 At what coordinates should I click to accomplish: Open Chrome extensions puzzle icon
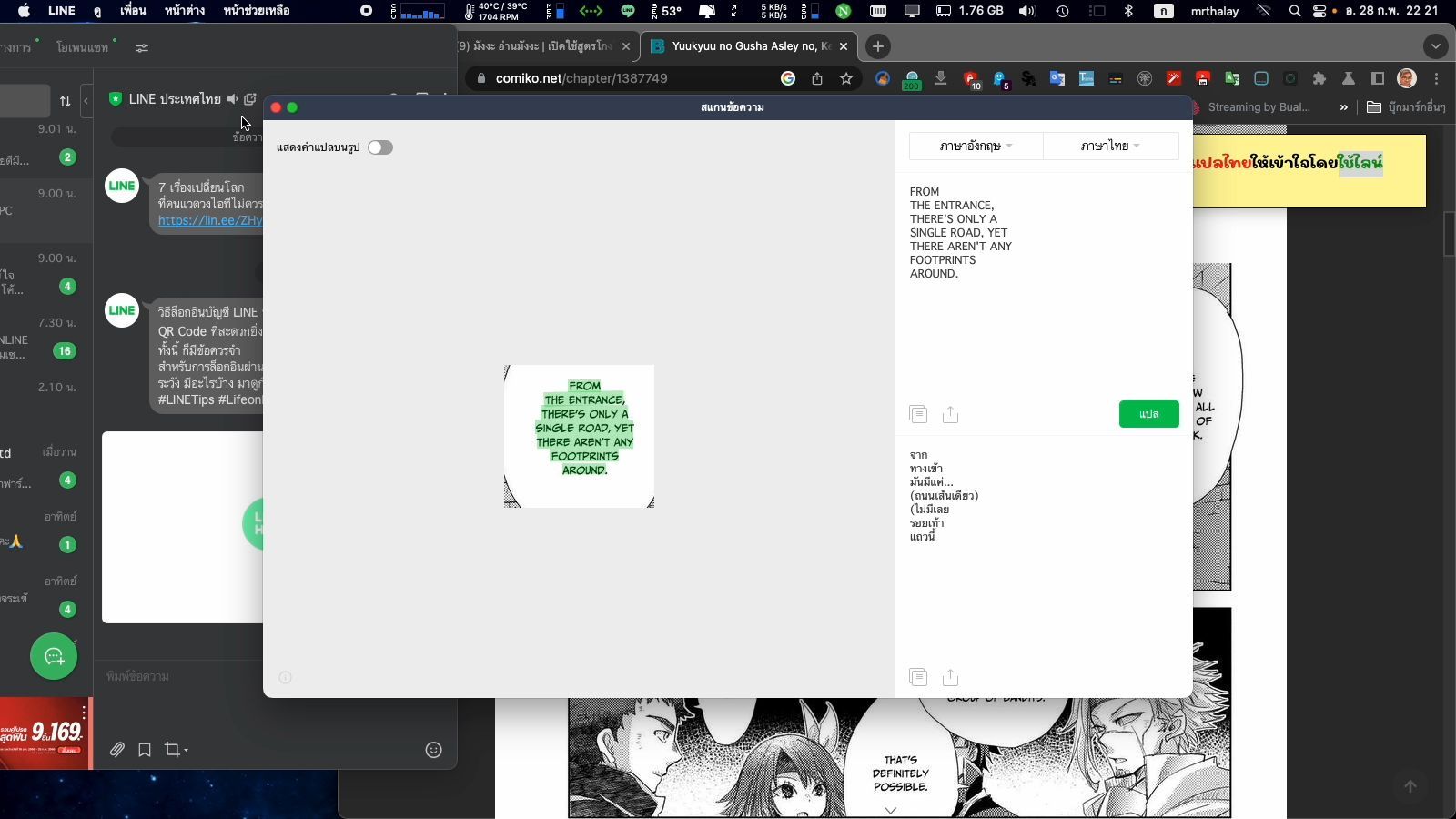[1319, 78]
